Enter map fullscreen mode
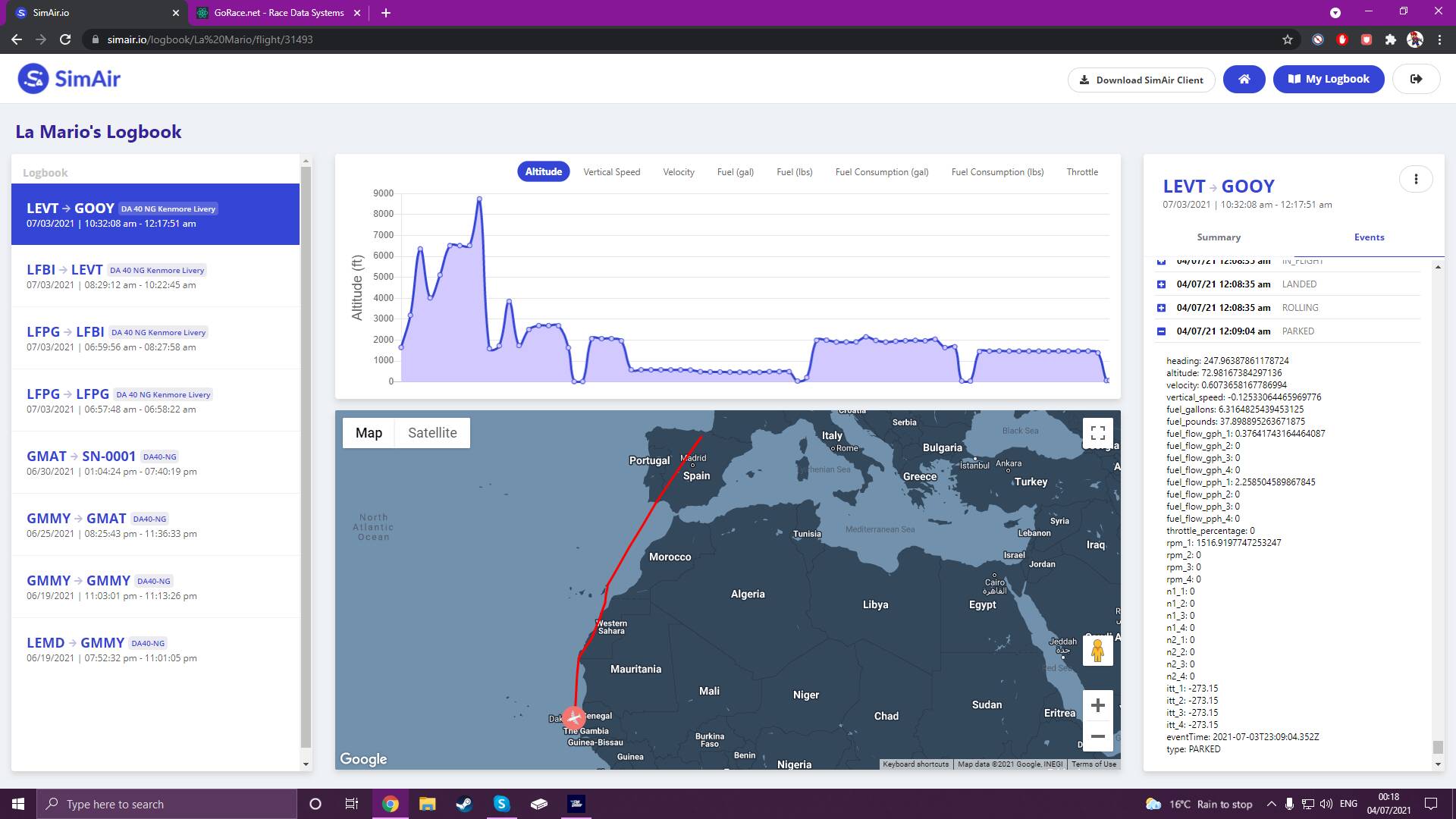This screenshot has width=1456, height=819. (x=1097, y=433)
